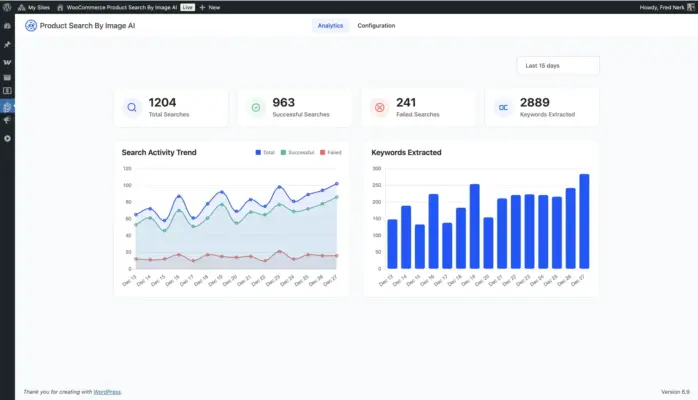
Task: Open the WordPress logo menu
Action: point(7,7)
